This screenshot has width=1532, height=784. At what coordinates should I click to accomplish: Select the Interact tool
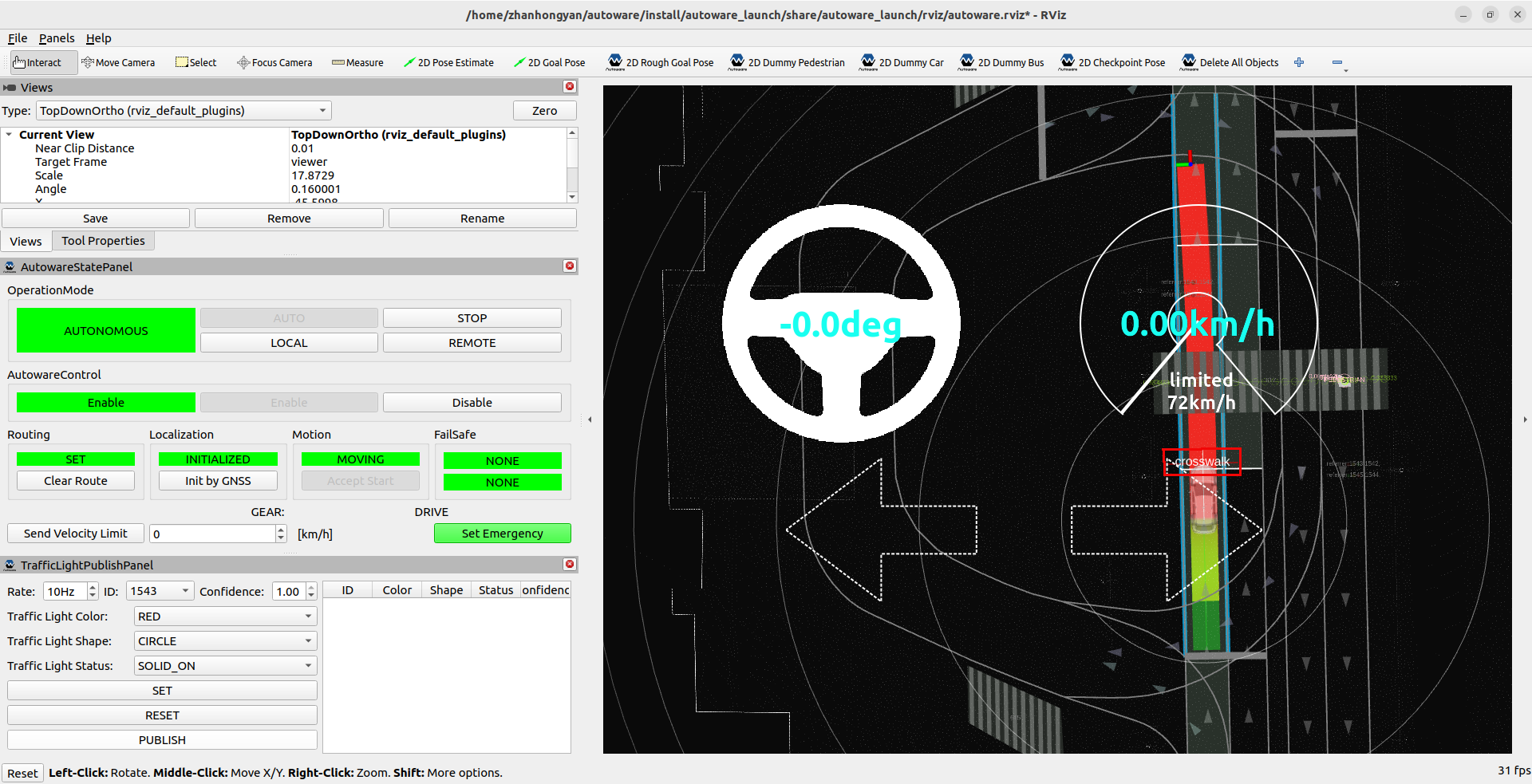tap(43, 62)
